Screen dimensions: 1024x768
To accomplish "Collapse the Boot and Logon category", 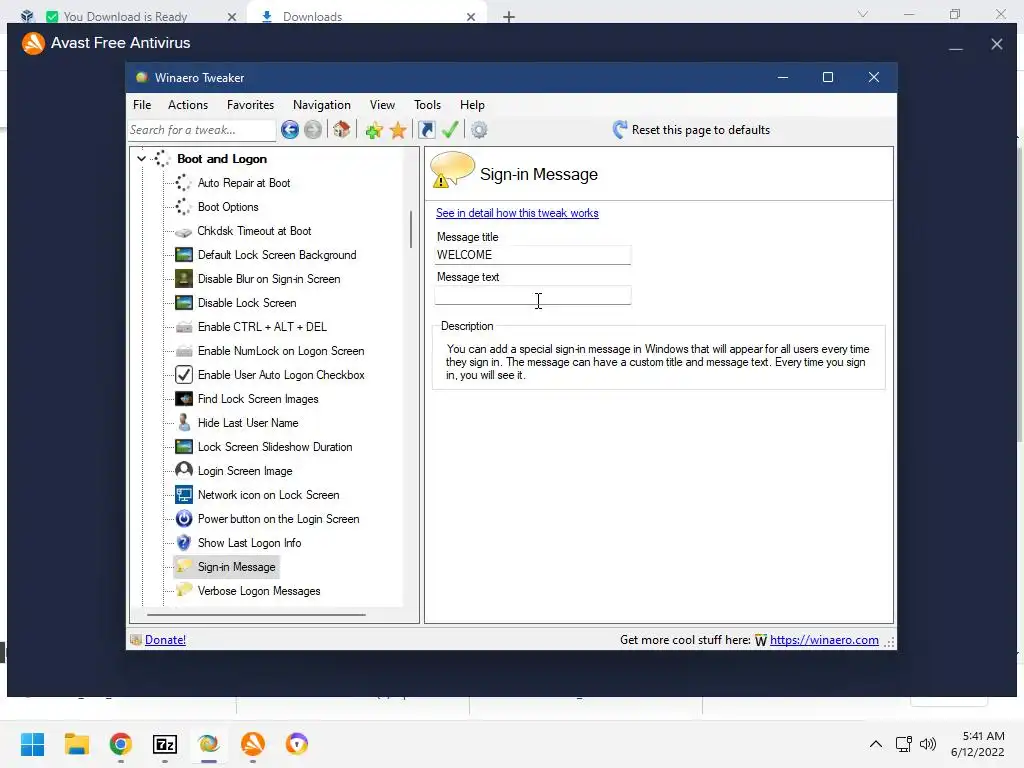I will [141, 159].
